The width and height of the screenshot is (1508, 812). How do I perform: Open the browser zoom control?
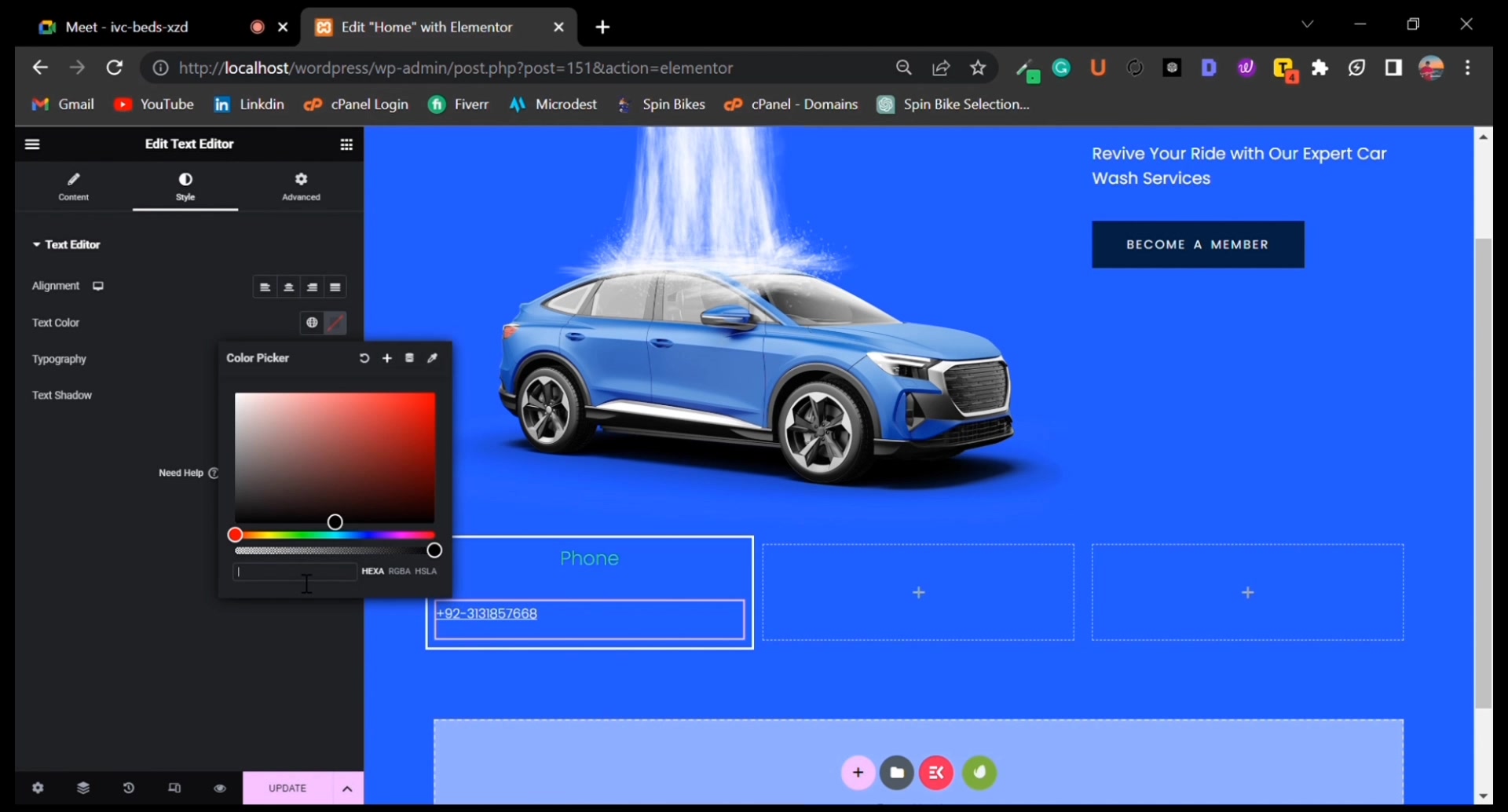(904, 68)
